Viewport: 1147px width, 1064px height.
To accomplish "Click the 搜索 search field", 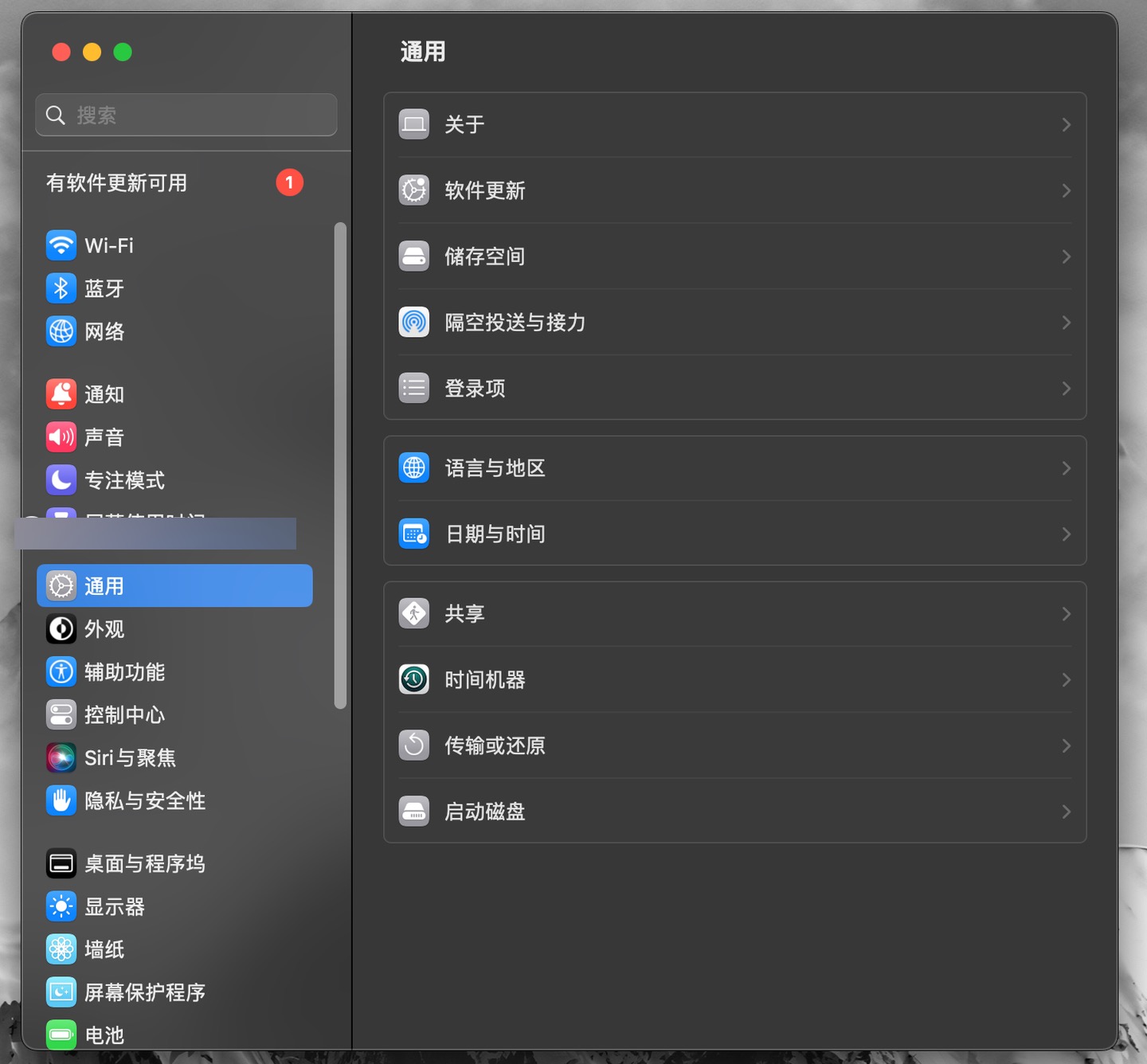I will coord(186,115).
